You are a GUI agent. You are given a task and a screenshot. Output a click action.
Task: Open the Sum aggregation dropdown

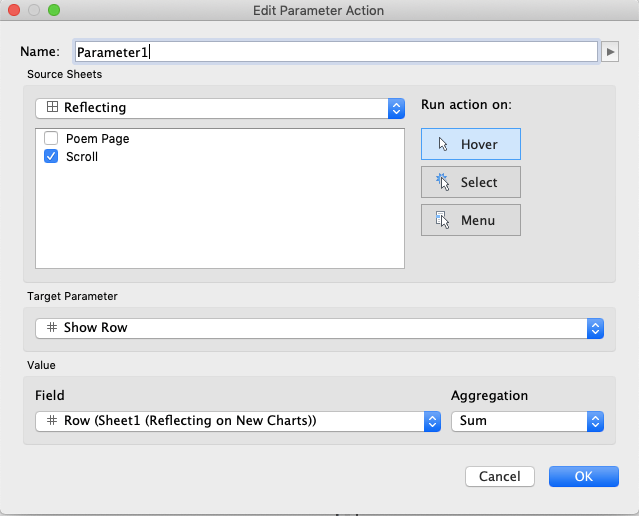pos(595,421)
